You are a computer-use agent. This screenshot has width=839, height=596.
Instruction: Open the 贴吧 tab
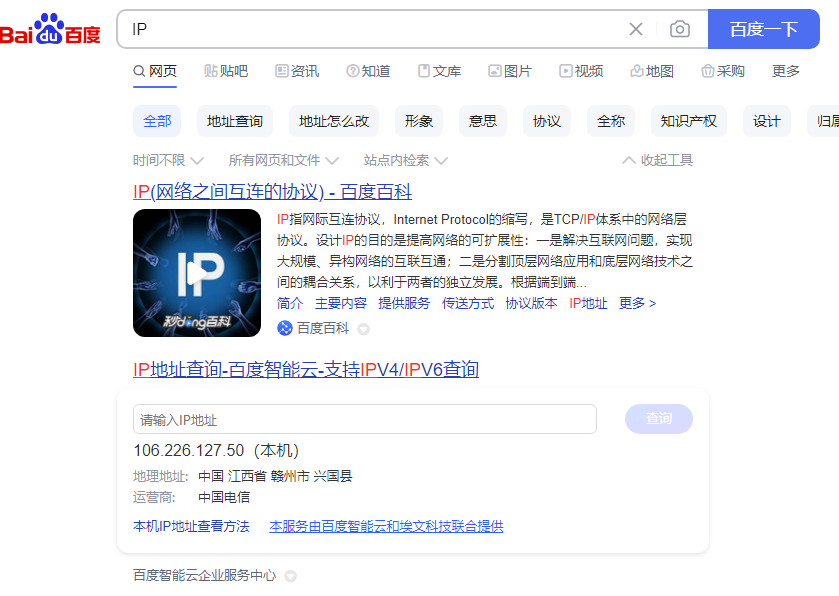click(225, 71)
